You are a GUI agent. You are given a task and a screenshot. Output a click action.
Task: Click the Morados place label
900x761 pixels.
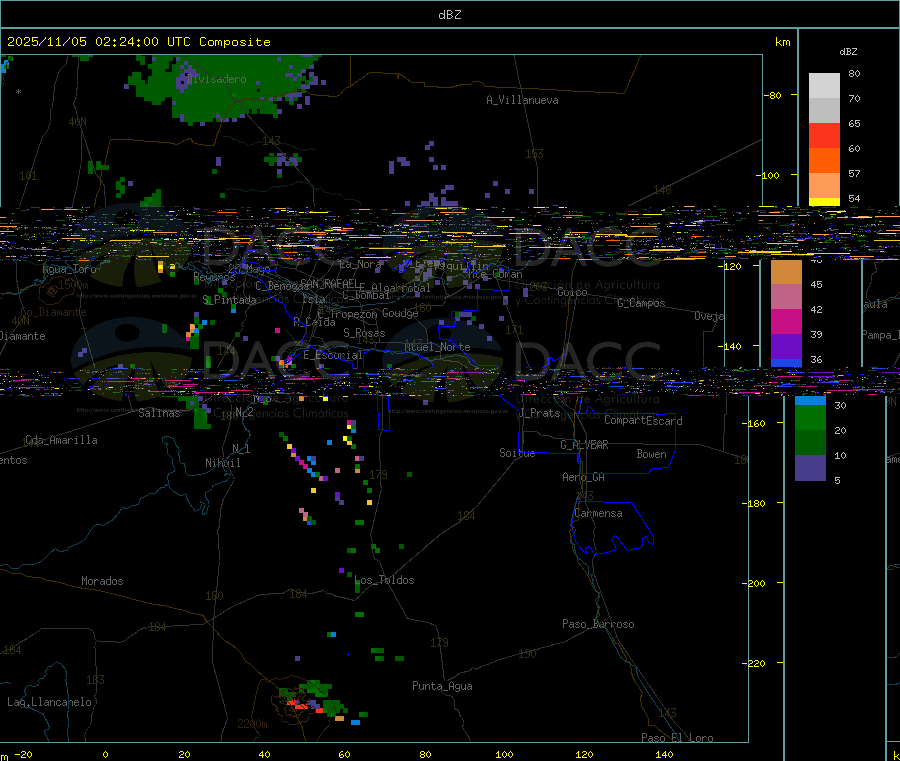[102, 581]
